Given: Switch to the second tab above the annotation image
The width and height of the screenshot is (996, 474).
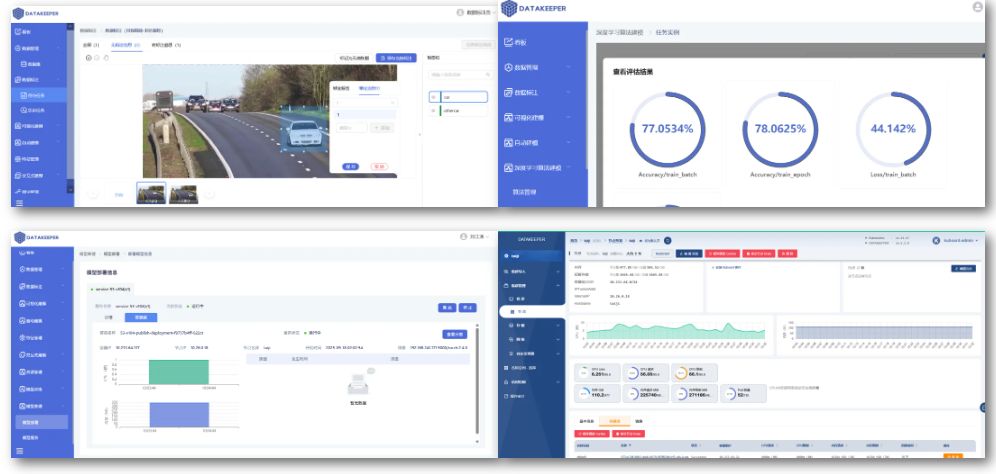Looking at the screenshot, I should pos(124,45).
